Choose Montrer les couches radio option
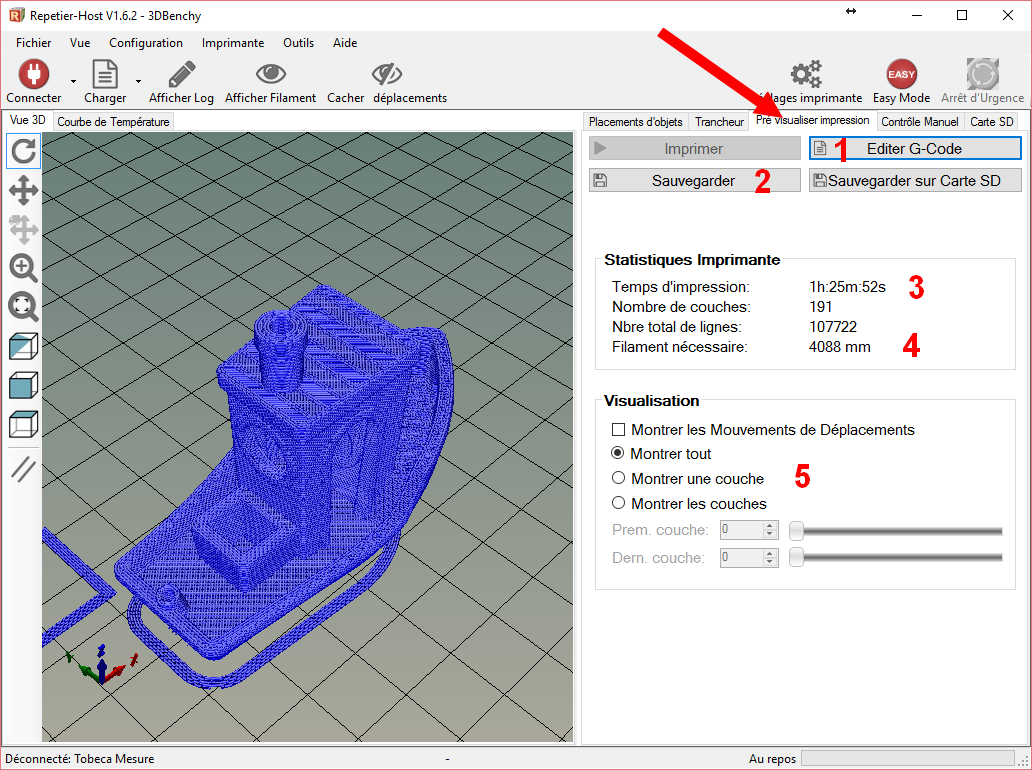Image resolution: width=1032 pixels, height=770 pixels. (618, 504)
